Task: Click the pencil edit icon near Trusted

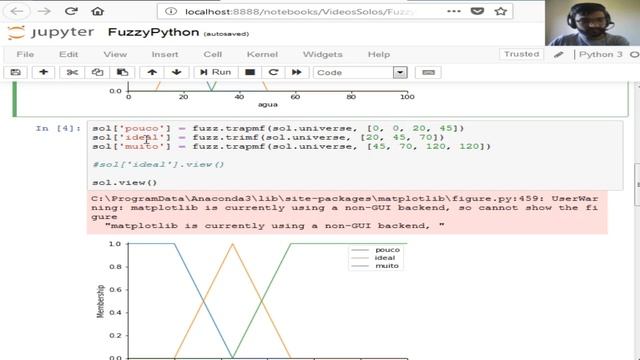Action: coord(558,54)
